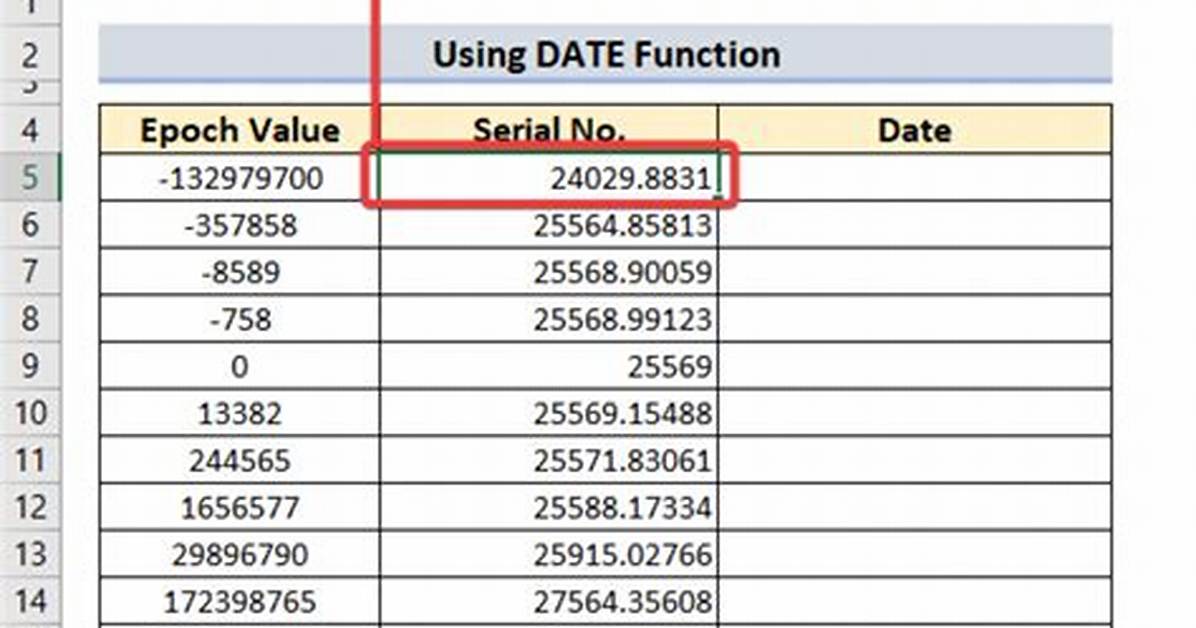This screenshot has width=1196, height=628.
Task: Select the serial number cell 25569
Action: (548, 366)
